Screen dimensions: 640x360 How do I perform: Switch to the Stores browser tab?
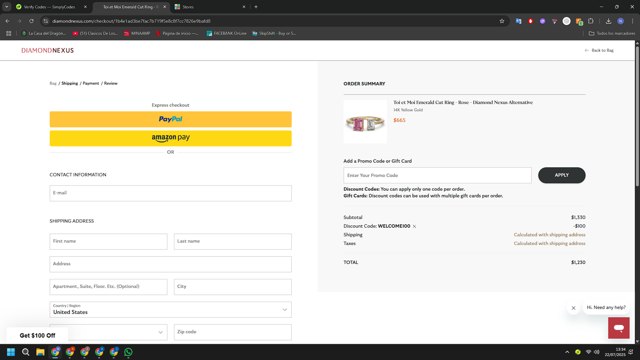[x=208, y=7]
